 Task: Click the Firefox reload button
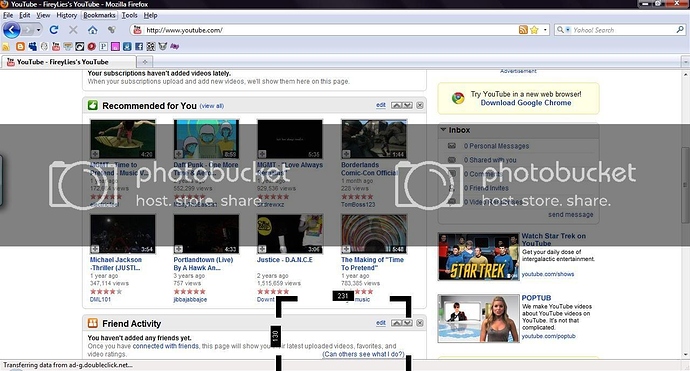pos(54,30)
